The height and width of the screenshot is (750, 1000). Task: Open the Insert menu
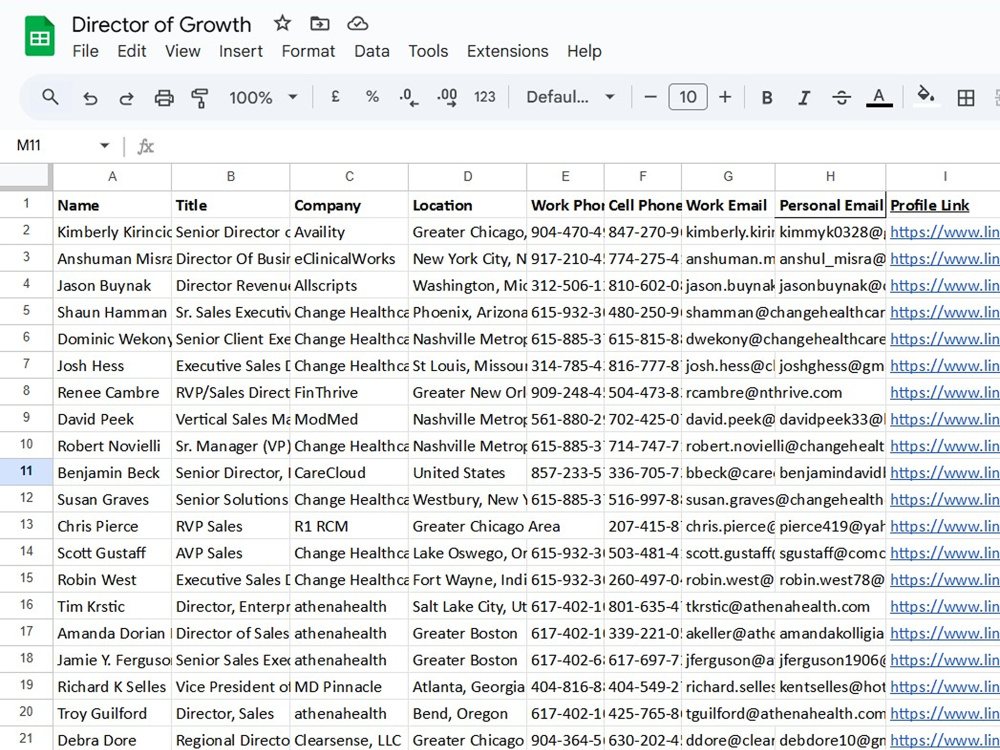[x=240, y=51]
